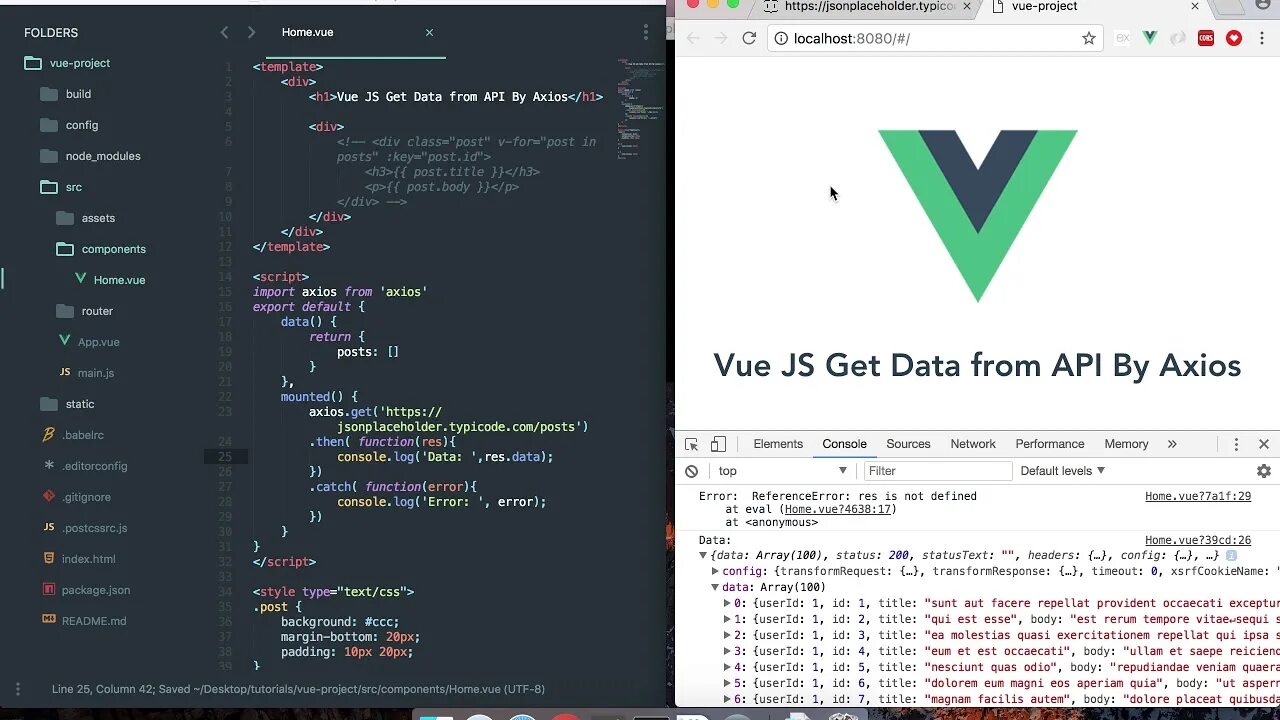Open the 'top' JavaScript context dropdown
The height and width of the screenshot is (720, 1280).
pyautogui.click(x=781, y=471)
